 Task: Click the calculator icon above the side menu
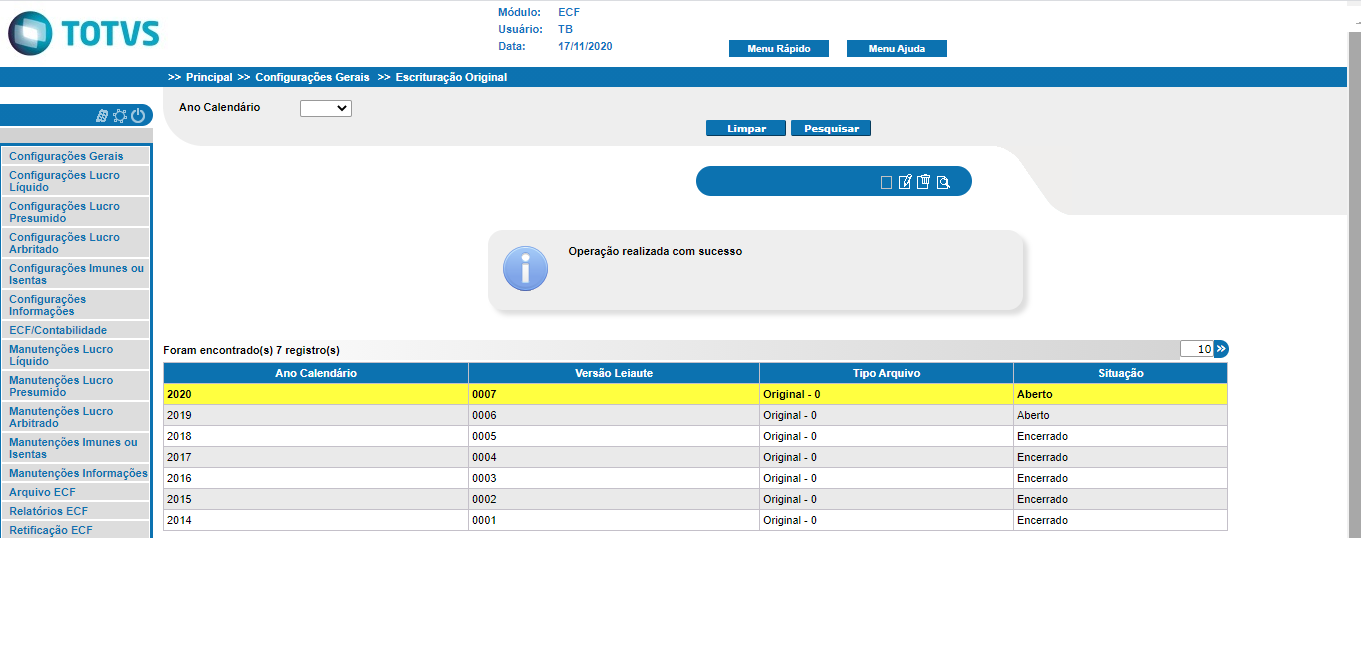pos(102,116)
